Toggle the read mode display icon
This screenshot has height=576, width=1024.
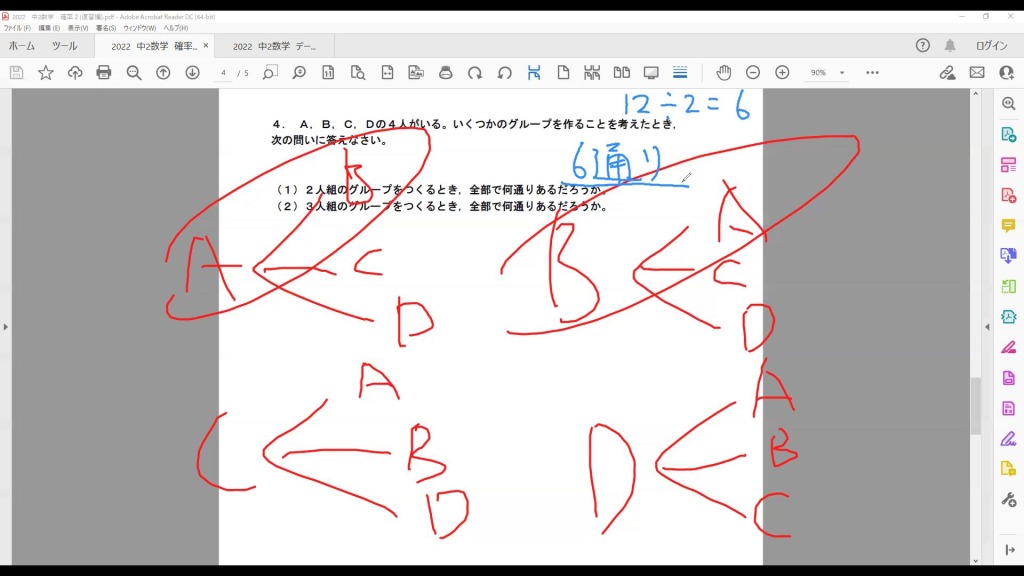(651, 73)
